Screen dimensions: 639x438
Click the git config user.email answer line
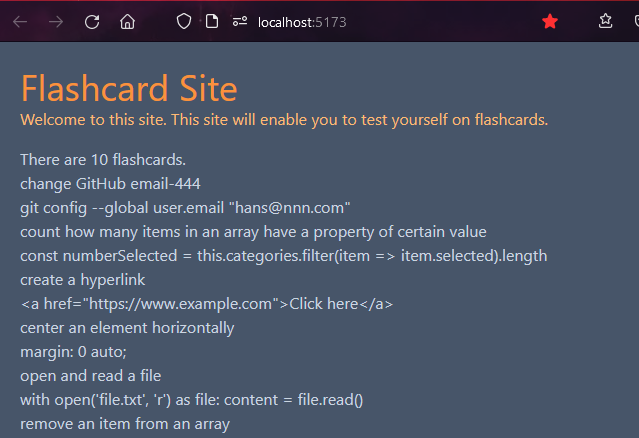click(185, 208)
